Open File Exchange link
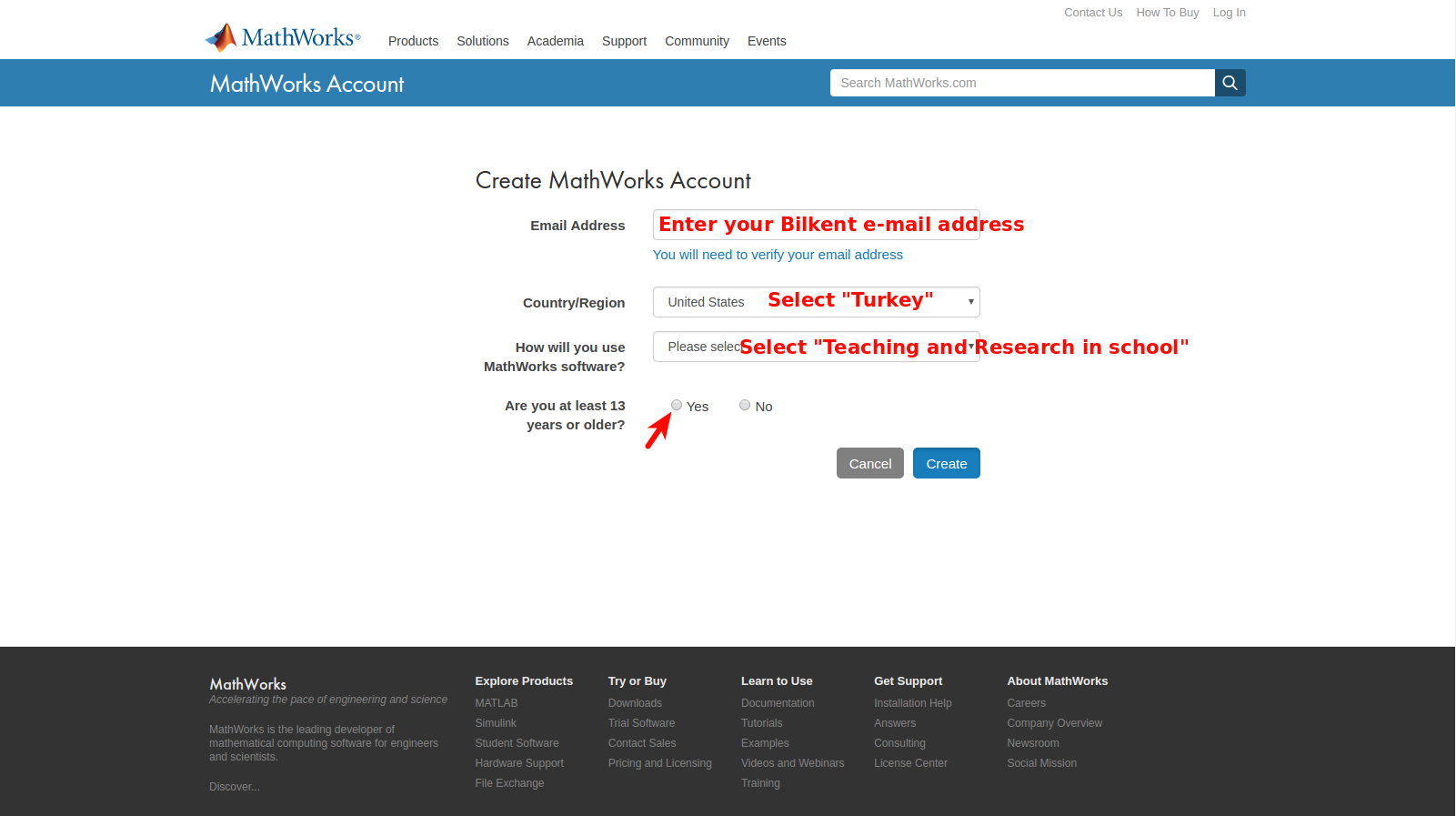The height and width of the screenshot is (816, 1456). pyautogui.click(x=509, y=783)
